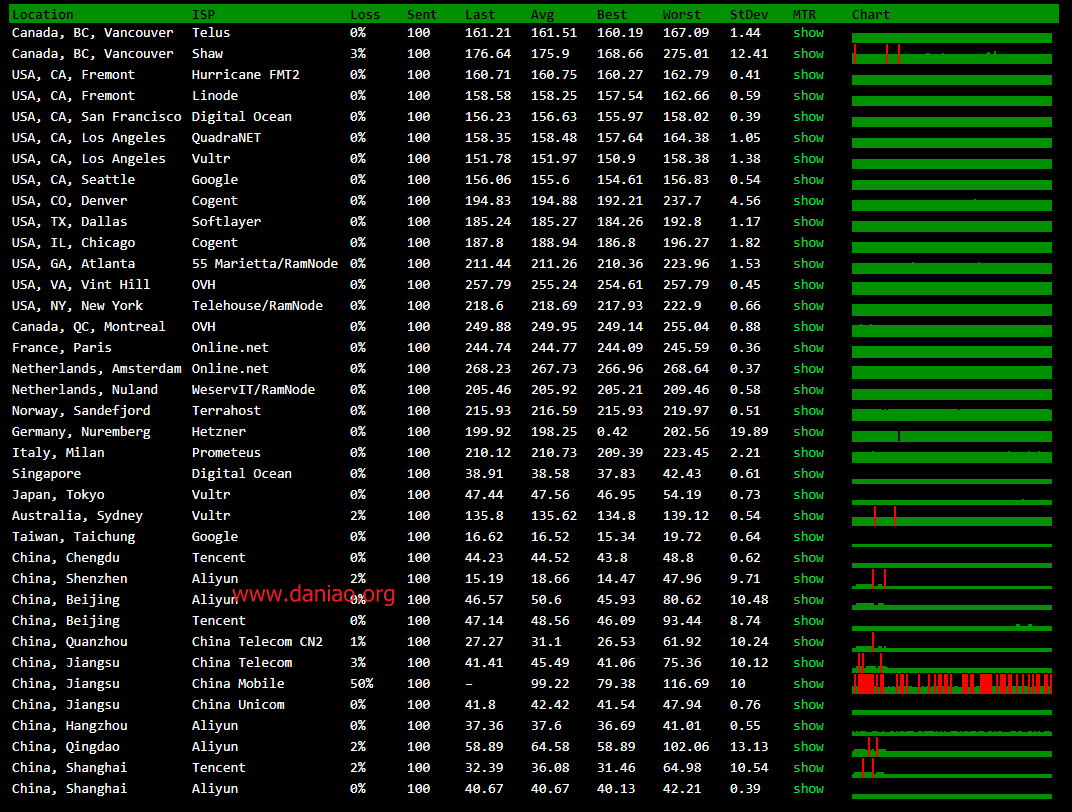This screenshot has height=812, width=1072.
Task: Click the Shenzhen Aliyun latency chart
Action: [952, 579]
